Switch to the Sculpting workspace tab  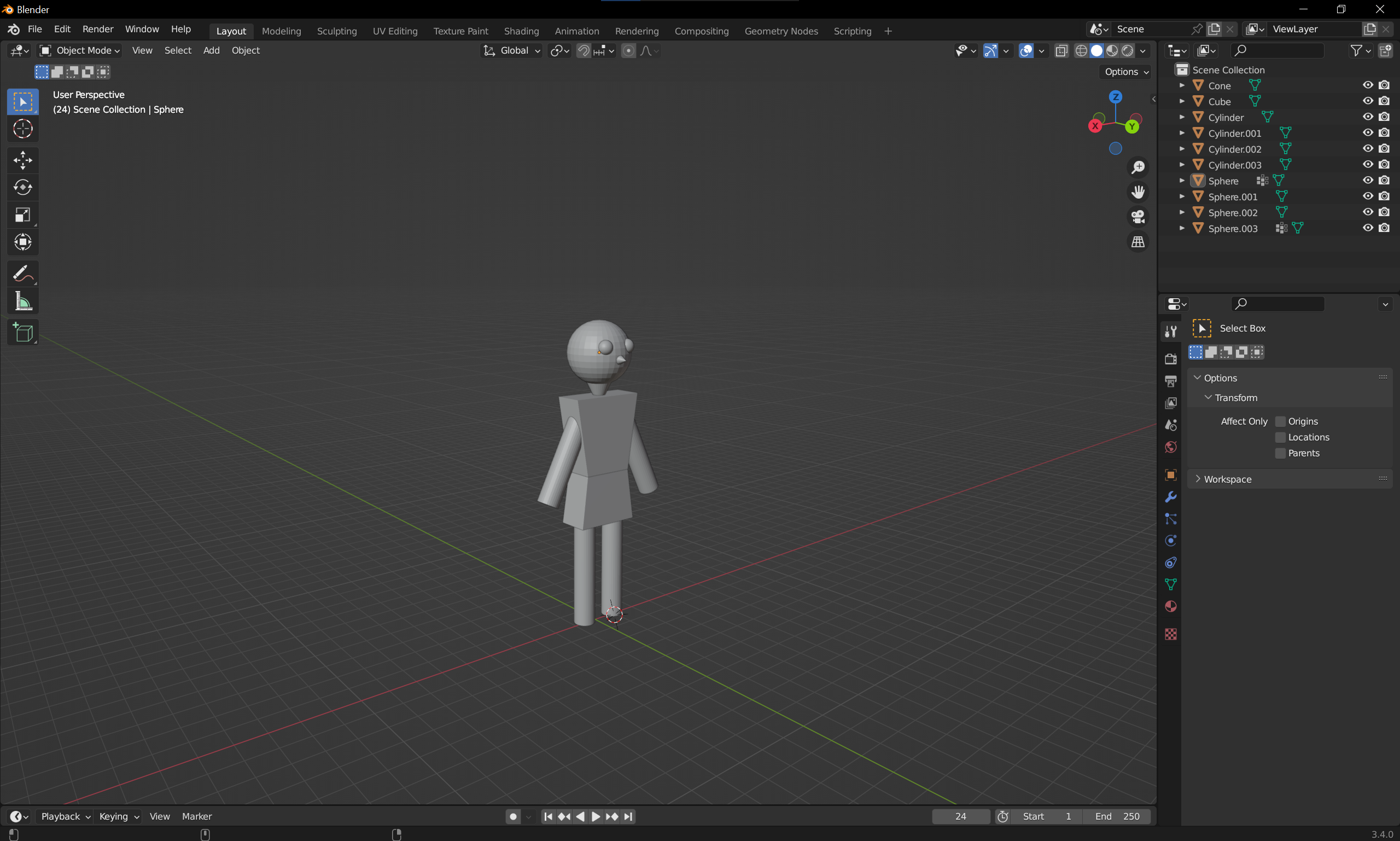[x=337, y=31]
